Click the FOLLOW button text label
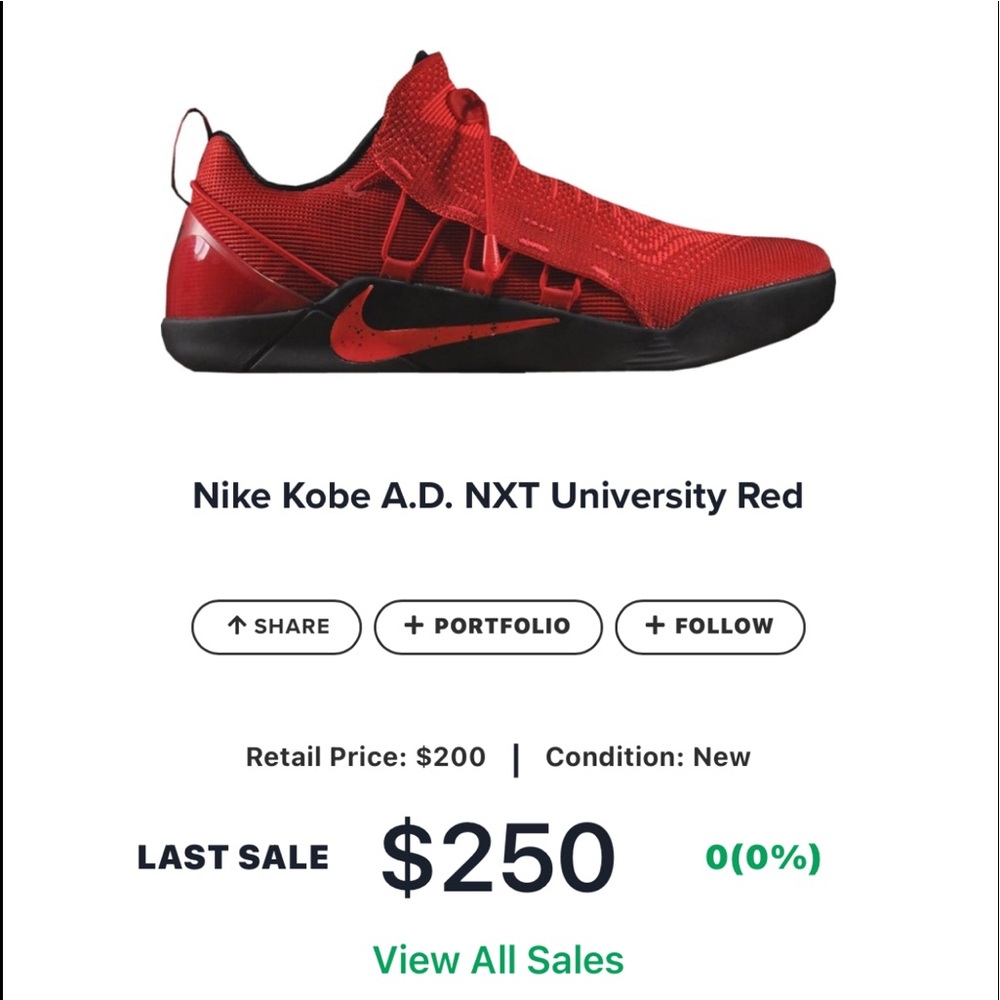 pyautogui.click(x=722, y=627)
